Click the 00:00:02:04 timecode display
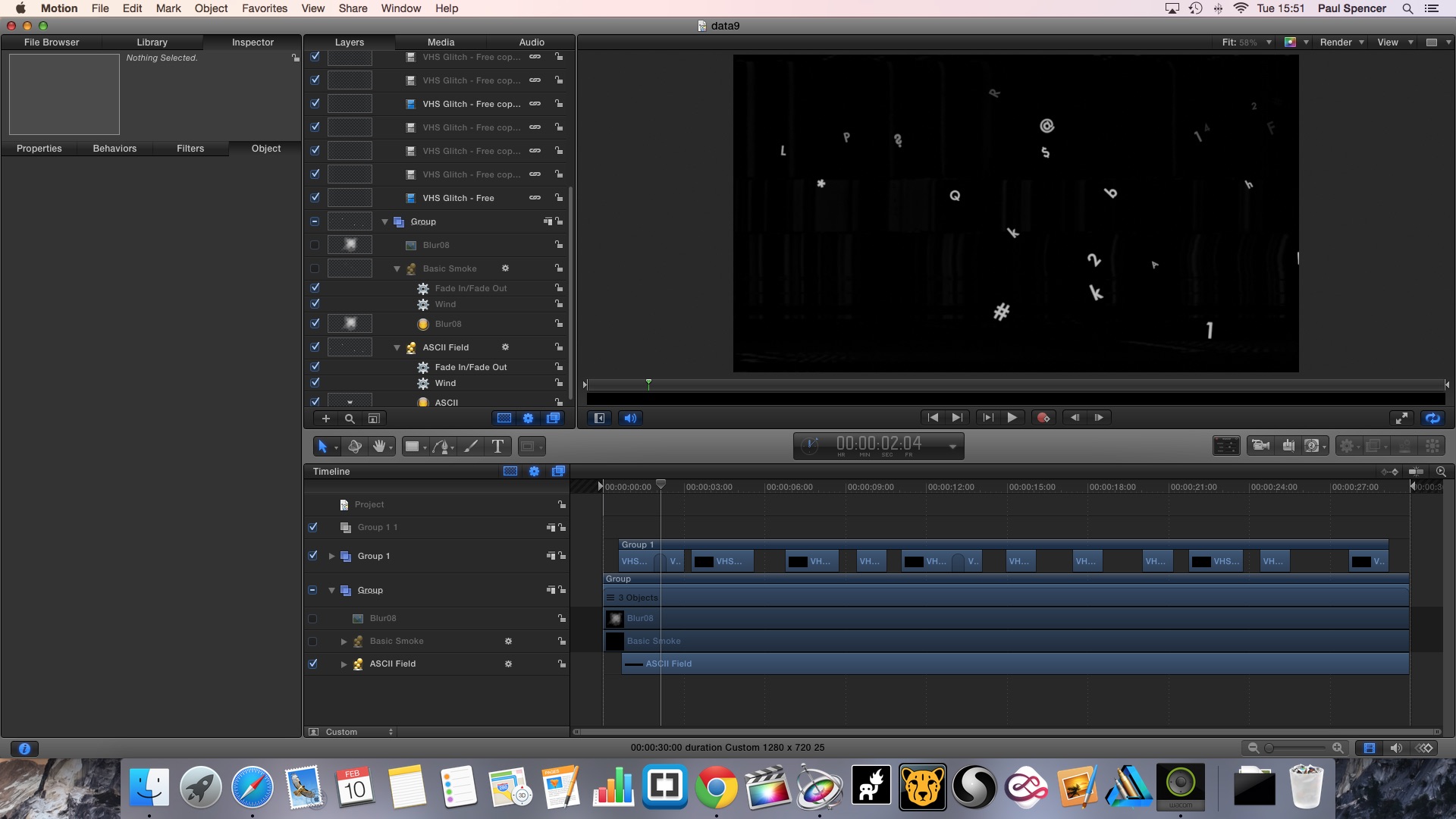 point(878,444)
